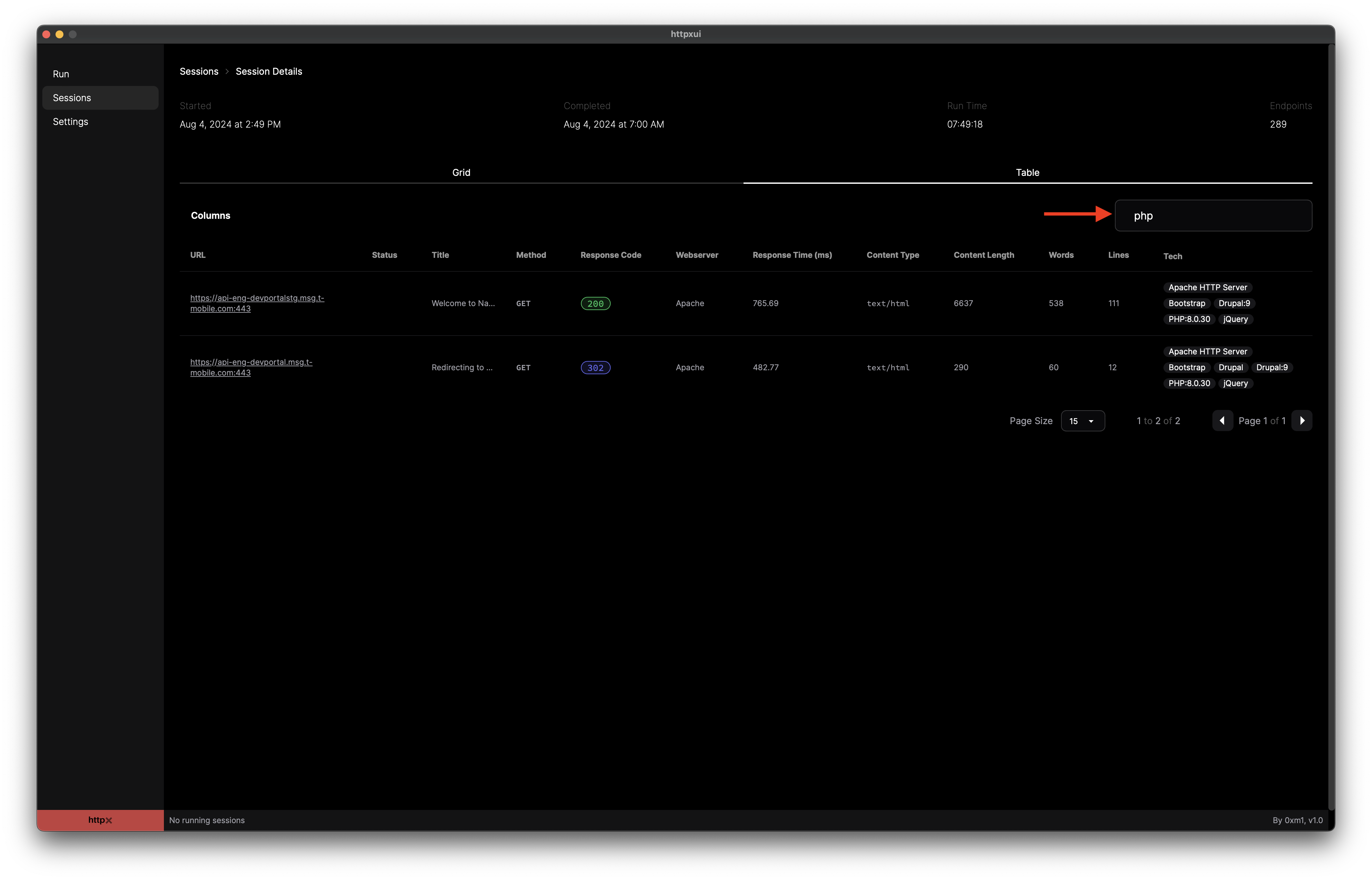Click the search field containing php

tap(1213, 216)
